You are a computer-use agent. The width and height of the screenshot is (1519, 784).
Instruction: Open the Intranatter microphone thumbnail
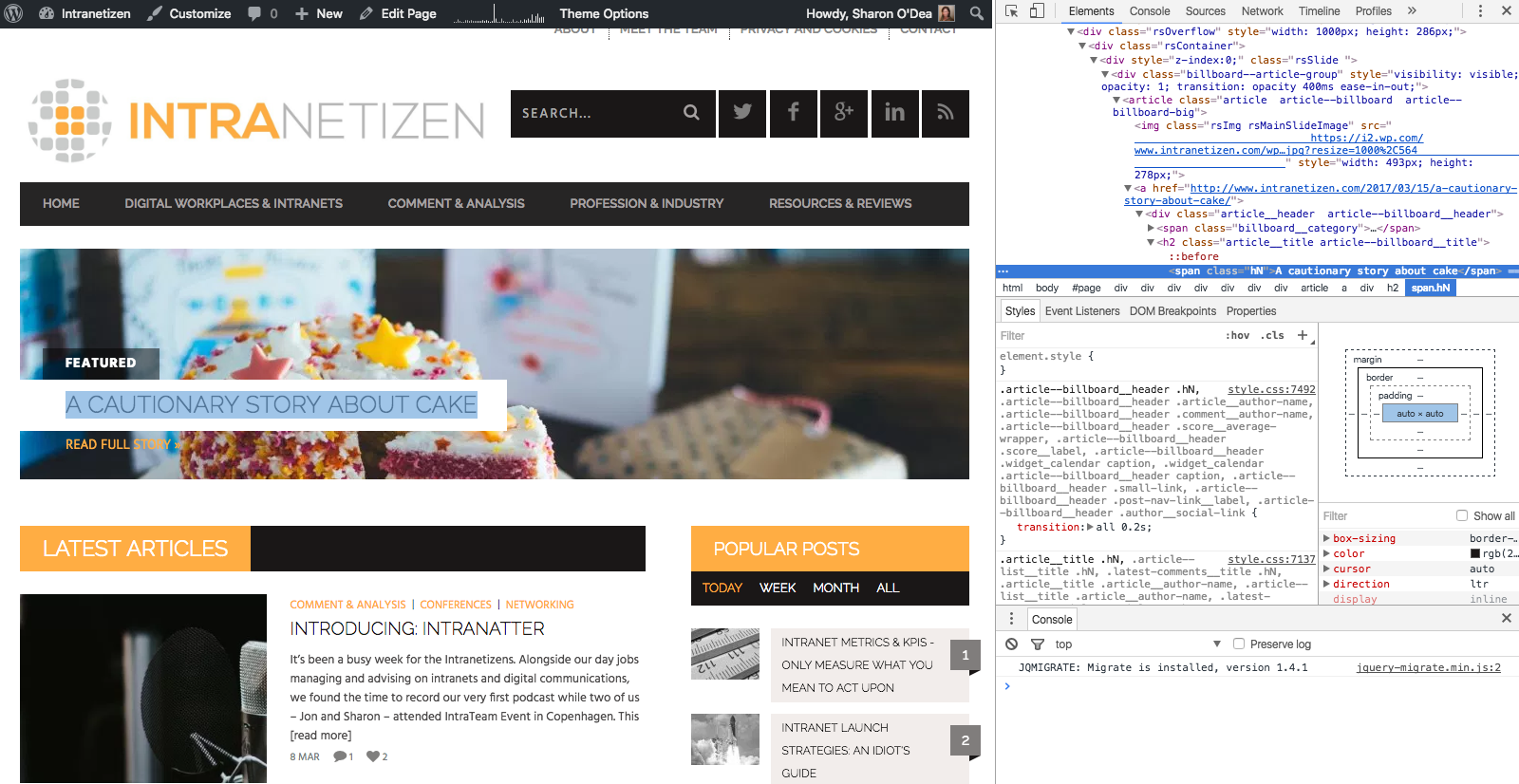pos(143,688)
